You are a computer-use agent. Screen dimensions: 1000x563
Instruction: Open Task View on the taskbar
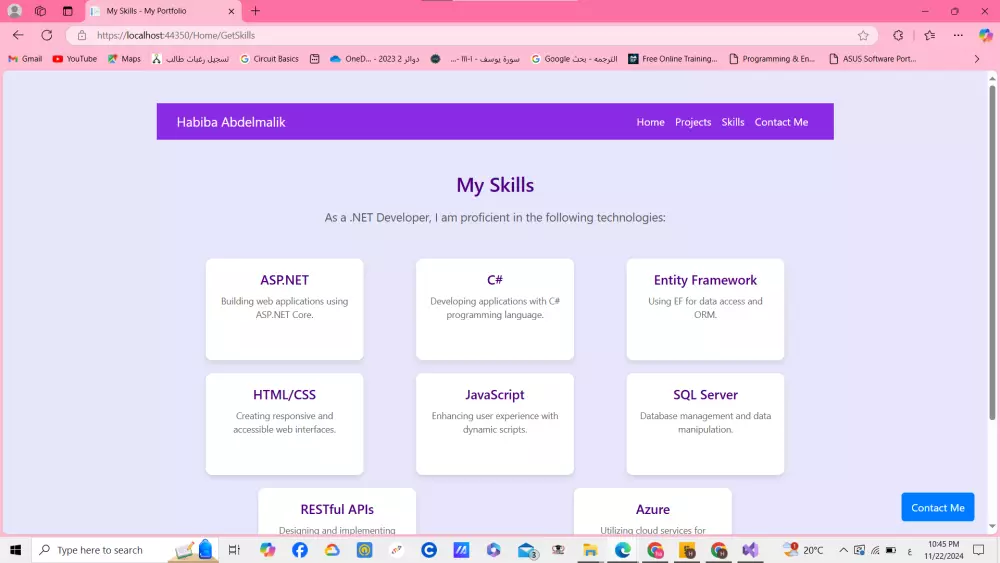coord(234,550)
